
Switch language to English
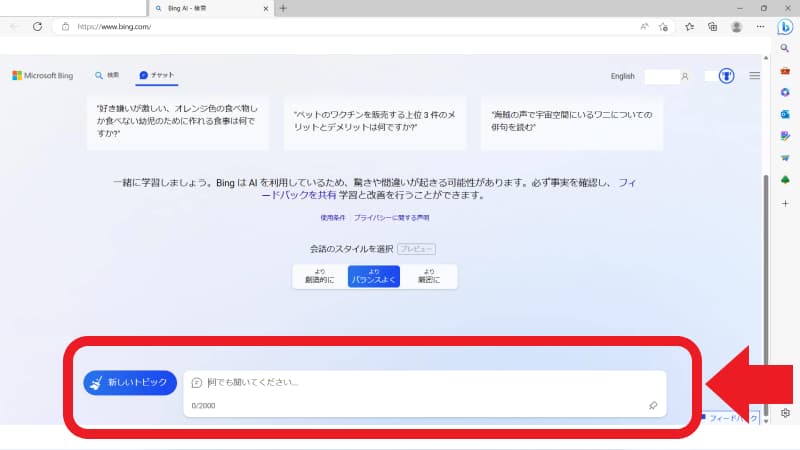tap(622, 76)
